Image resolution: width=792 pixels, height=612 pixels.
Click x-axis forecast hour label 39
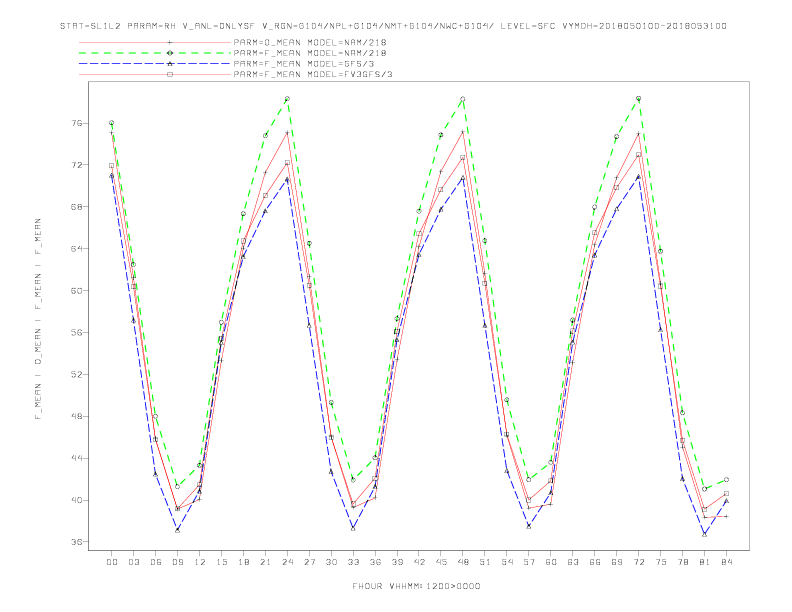pyautogui.click(x=397, y=562)
